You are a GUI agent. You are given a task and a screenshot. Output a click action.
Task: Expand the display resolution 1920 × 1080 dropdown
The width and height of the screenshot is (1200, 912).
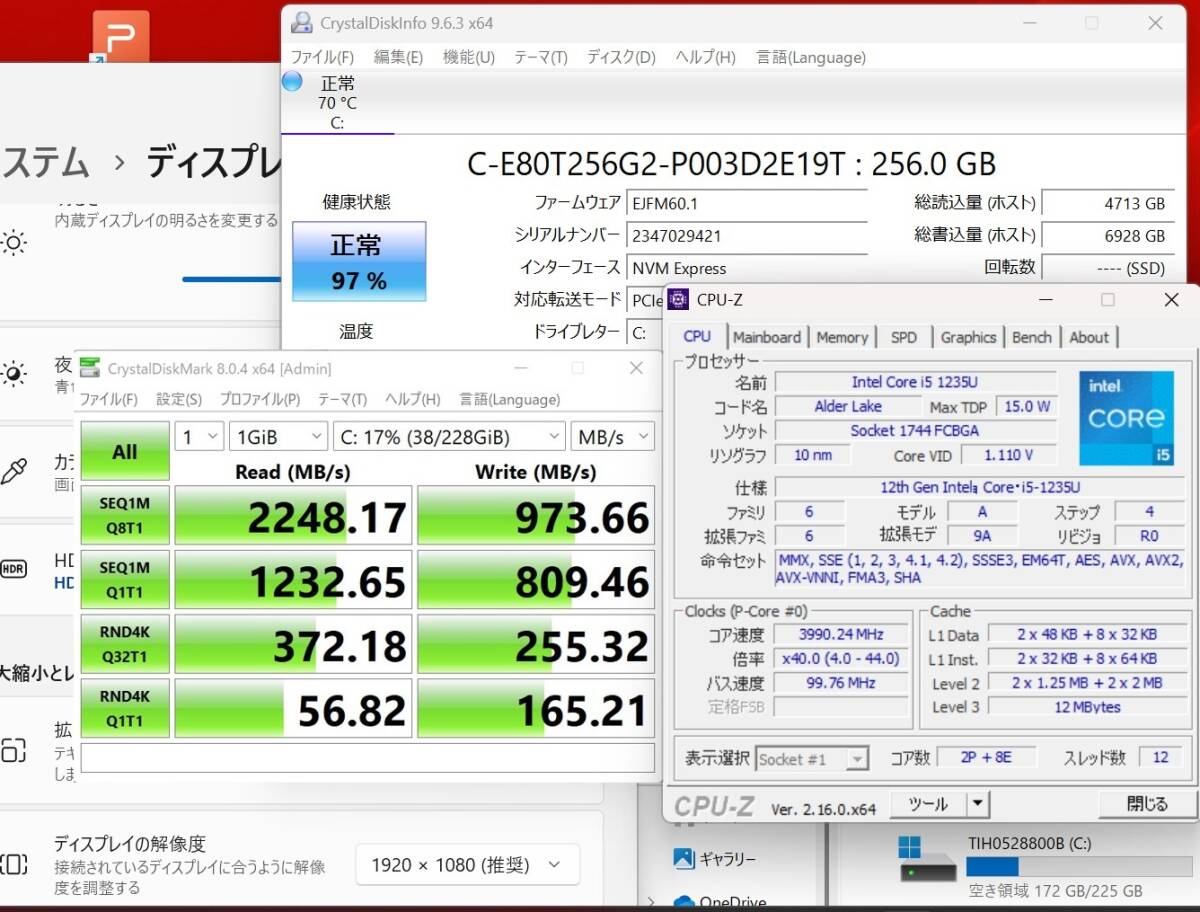pyautogui.click(x=467, y=865)
